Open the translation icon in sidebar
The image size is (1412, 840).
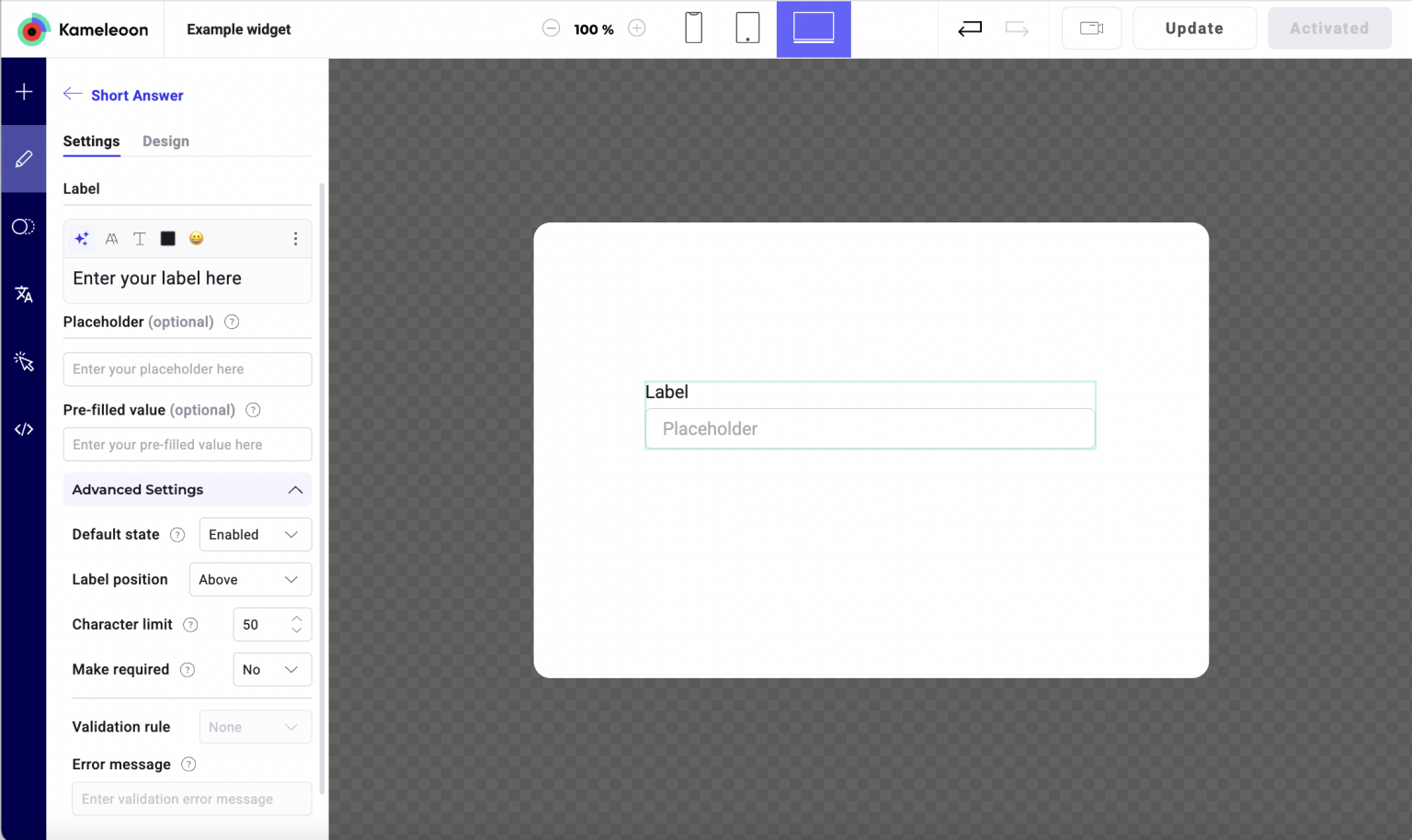point(24,294)
